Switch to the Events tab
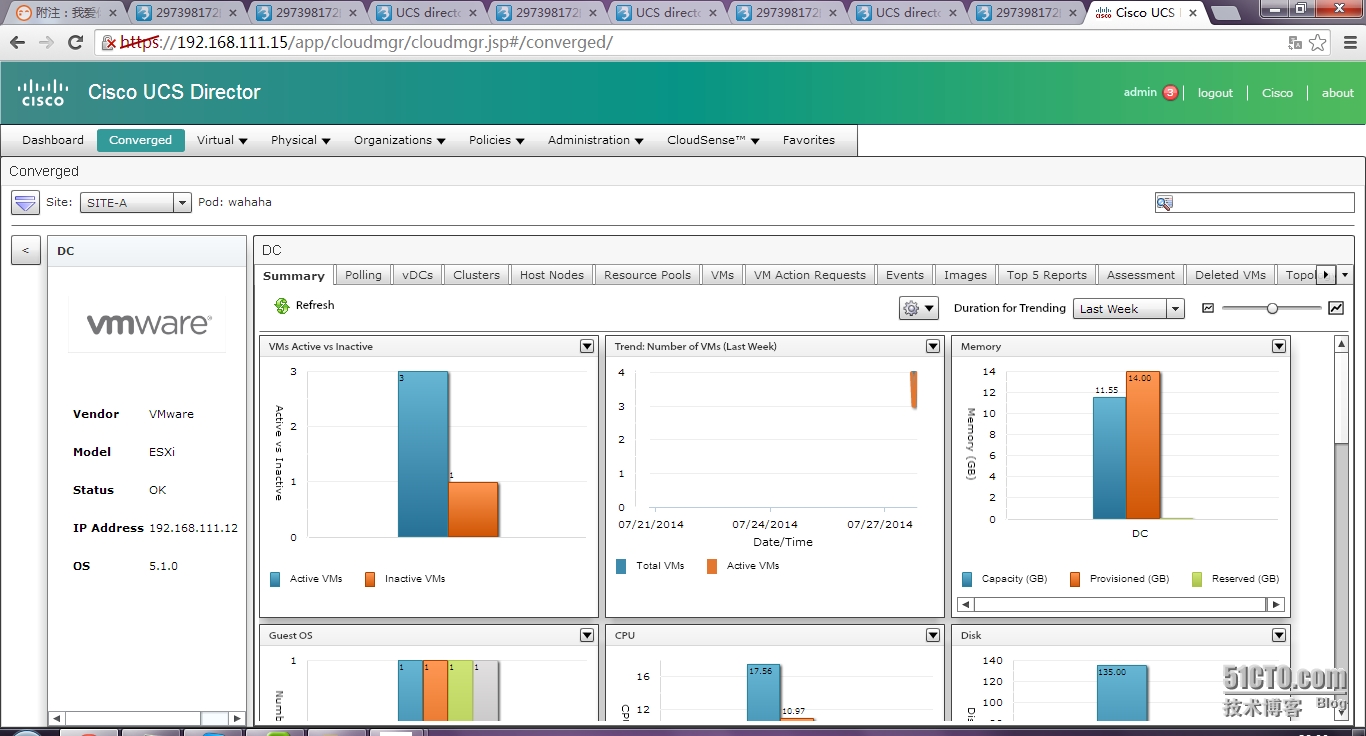Image resolution: width=1366 pixels, height=736 pixels. click(x=905, y=275)
